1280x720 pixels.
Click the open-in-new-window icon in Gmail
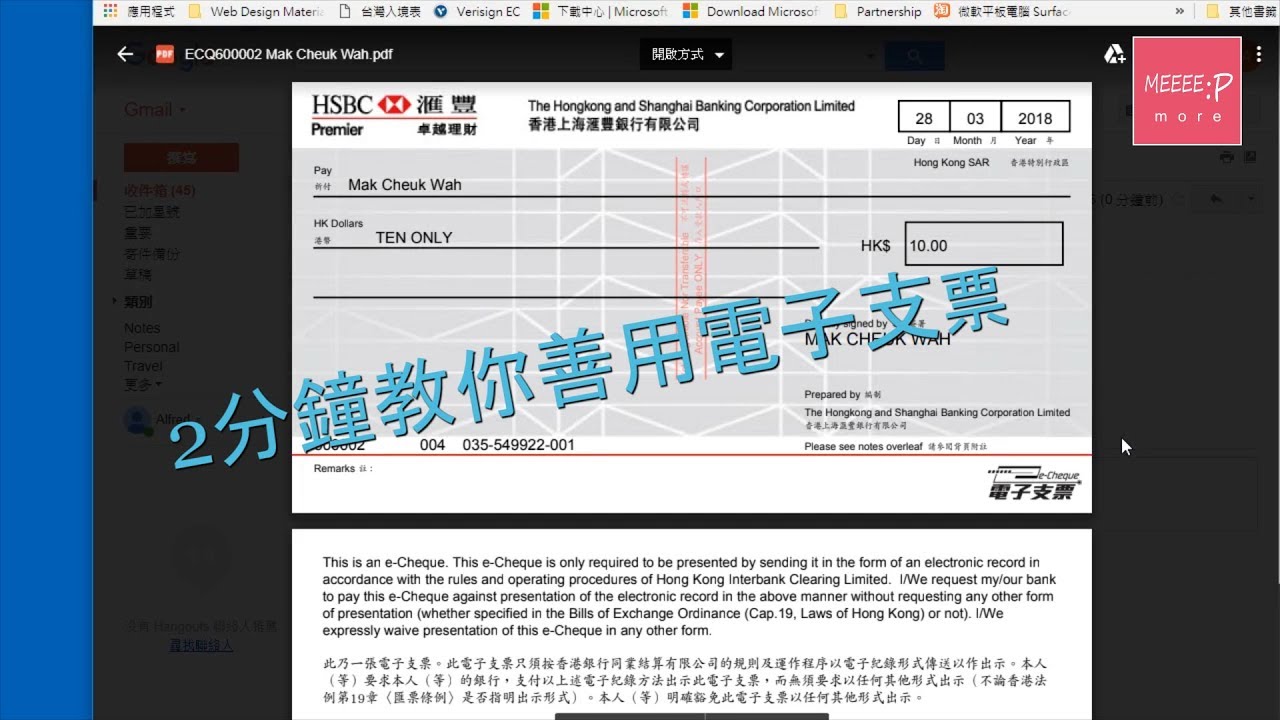point(1249,157)
